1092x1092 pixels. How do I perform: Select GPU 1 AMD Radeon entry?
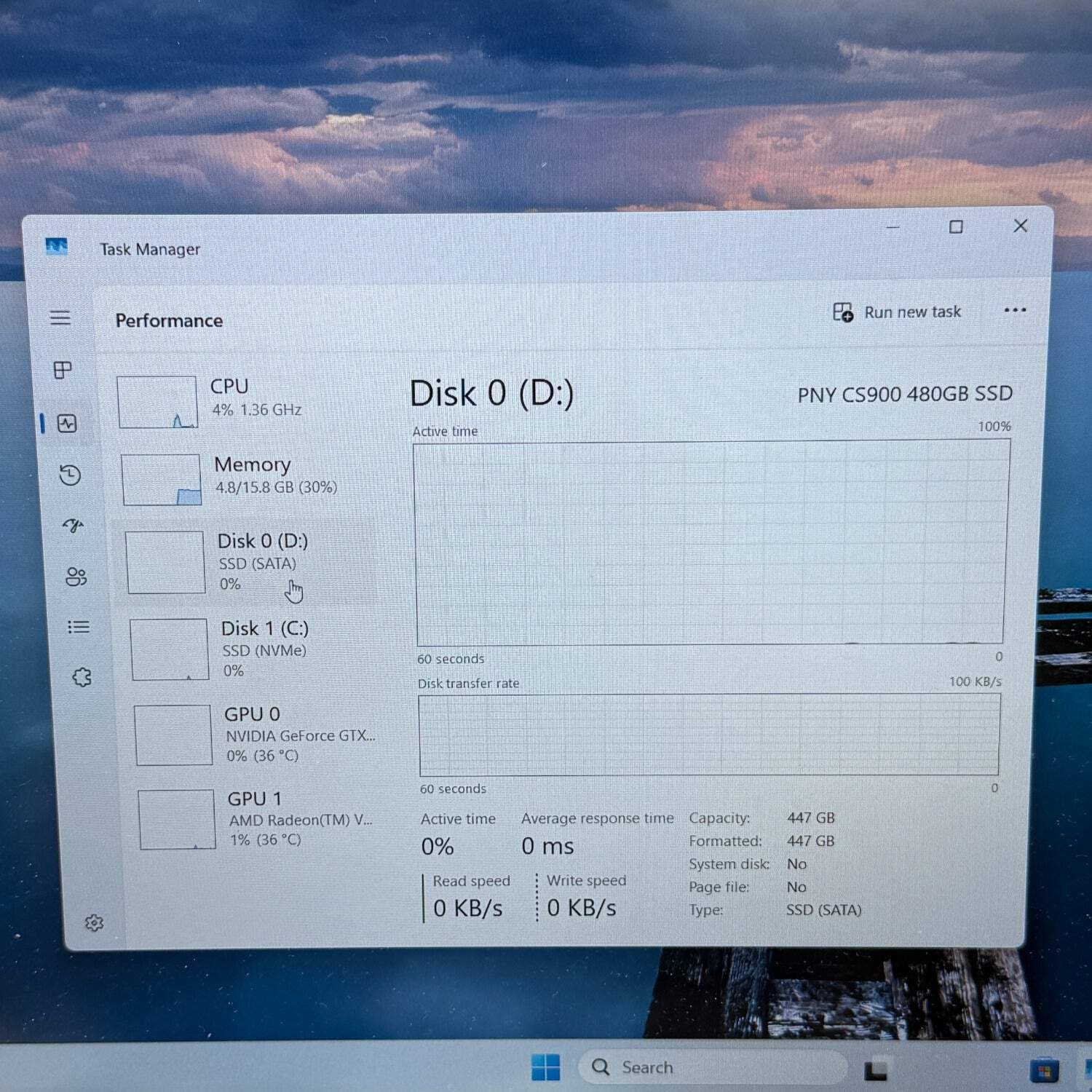256,819
